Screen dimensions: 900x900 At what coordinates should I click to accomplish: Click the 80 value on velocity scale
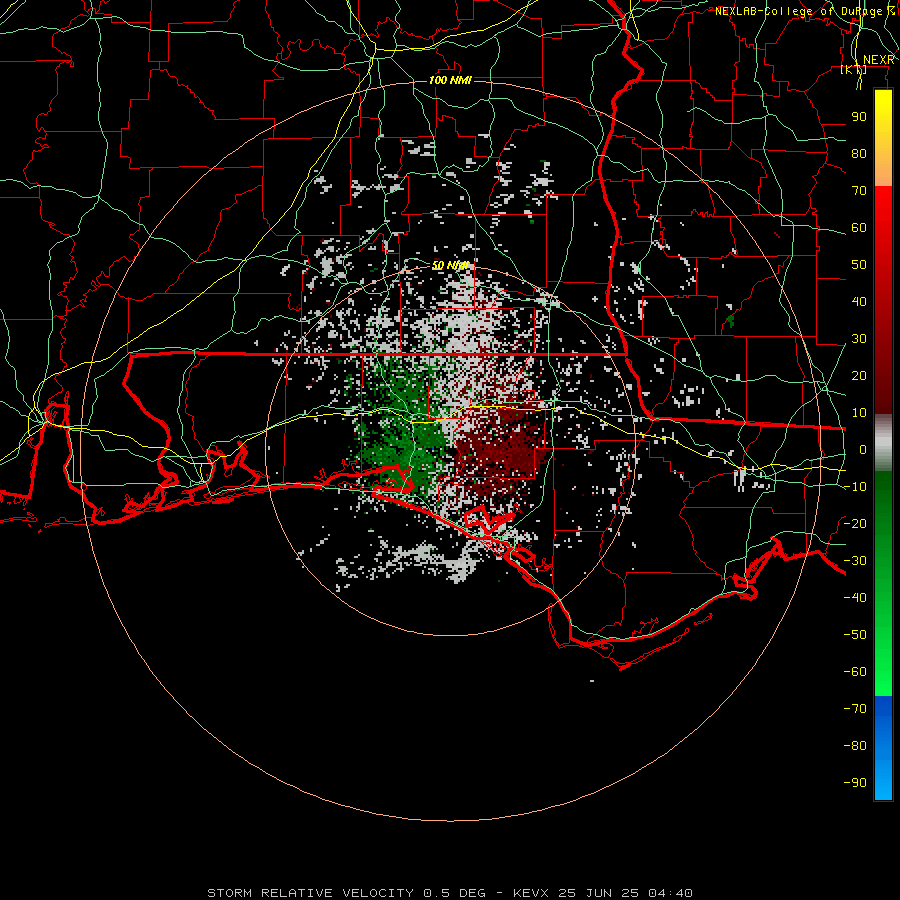click(859, 154)
